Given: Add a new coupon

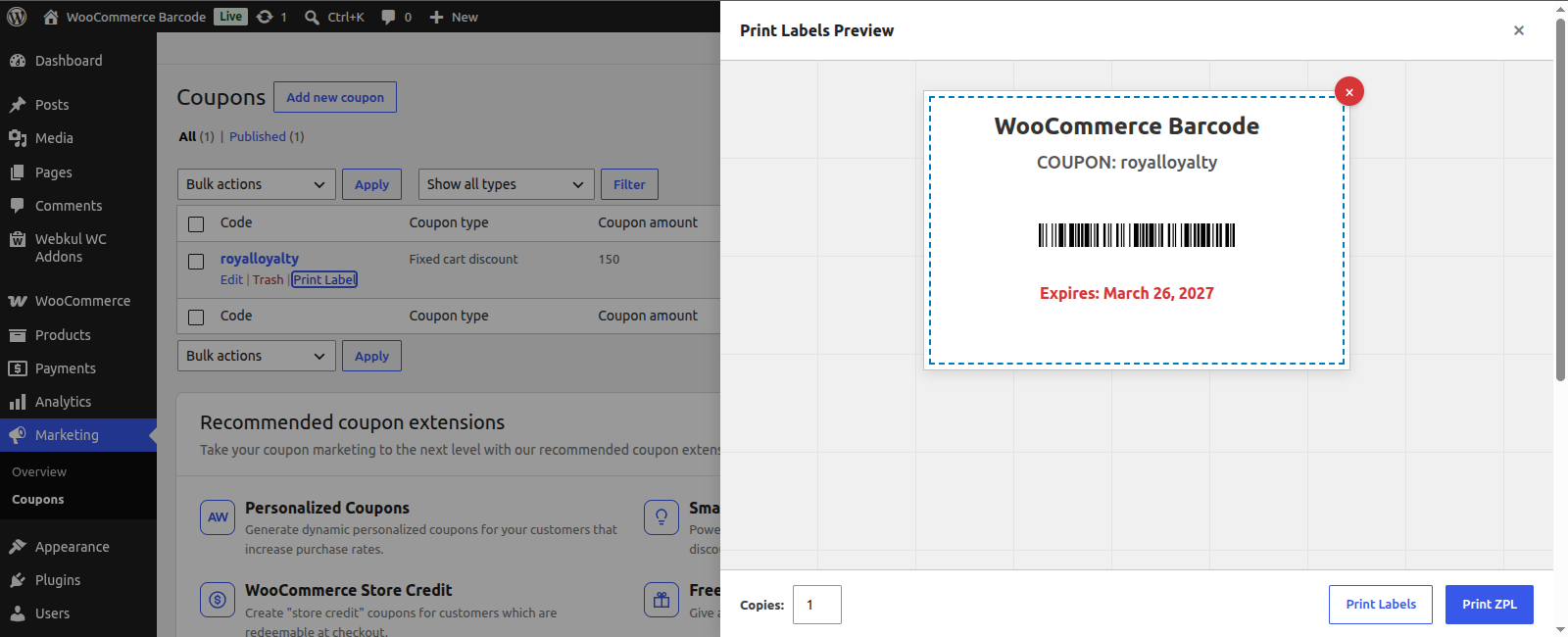Looking at the screenshot, I should [335, 97].
